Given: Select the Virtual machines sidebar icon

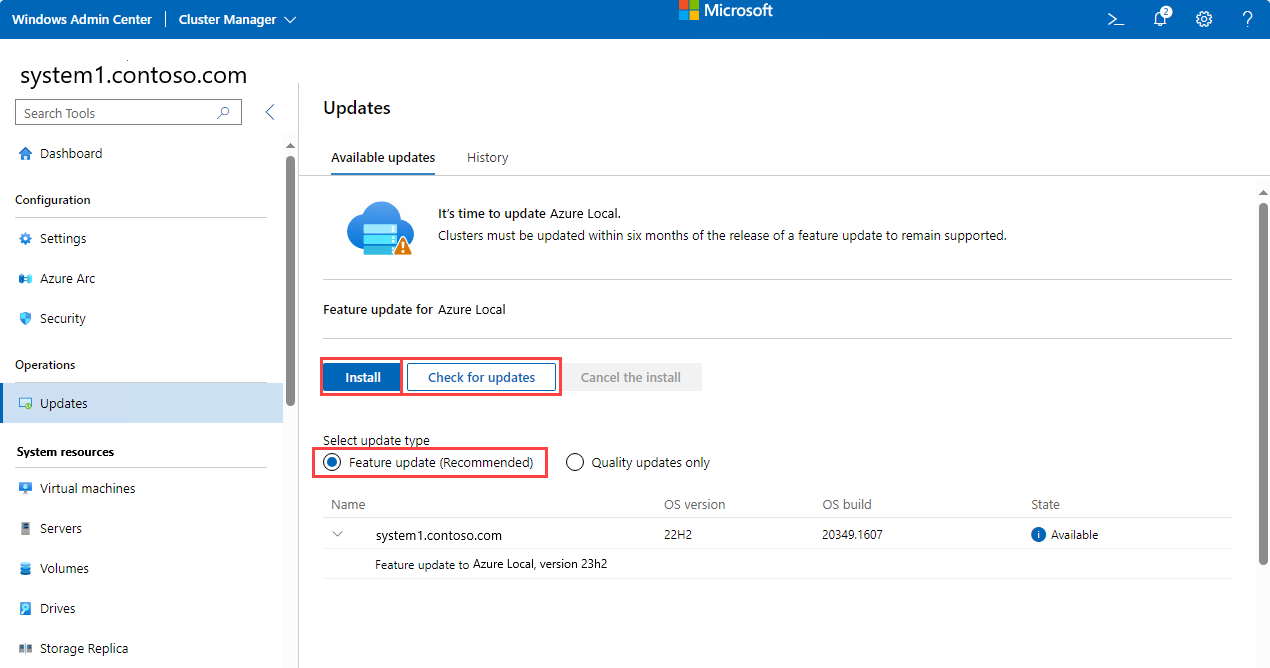Looking at the screenshot, I should point(24,488).
